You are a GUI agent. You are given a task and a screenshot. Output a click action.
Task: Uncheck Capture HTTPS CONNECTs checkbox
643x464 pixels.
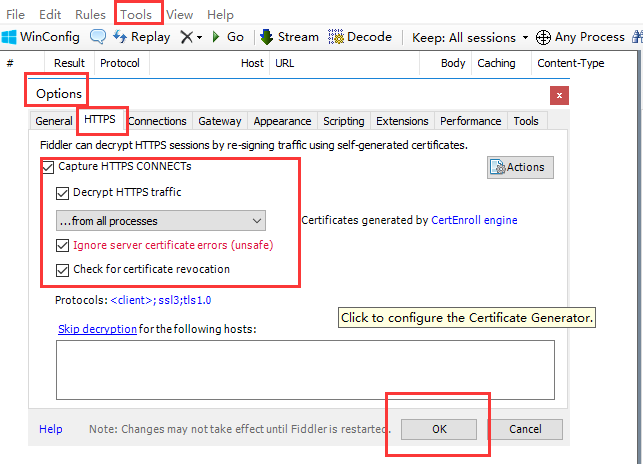click(x=48, y=167)
